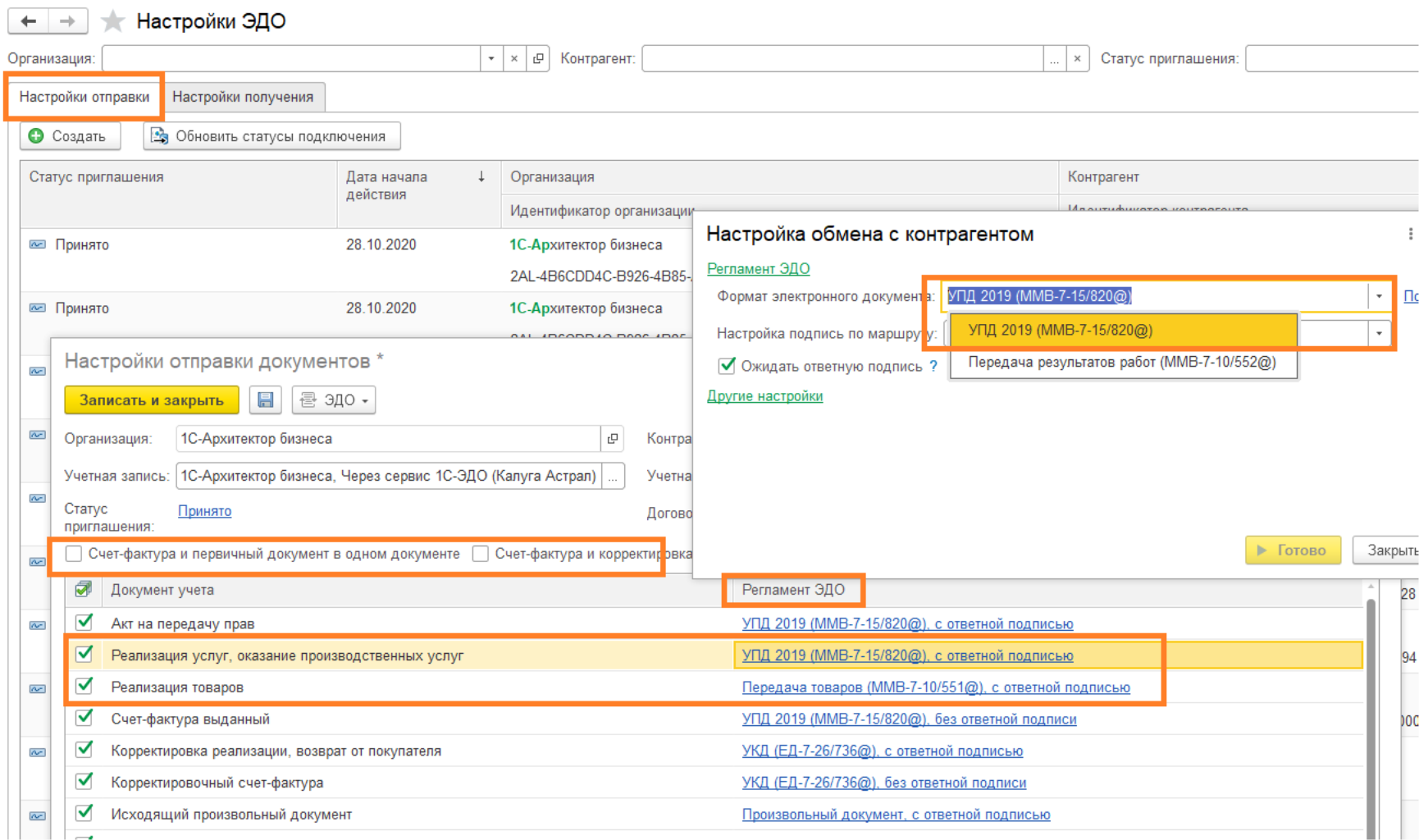Add page to favorites with star icon
Viewport: 1419px width, 840px height.
[112, 21]
